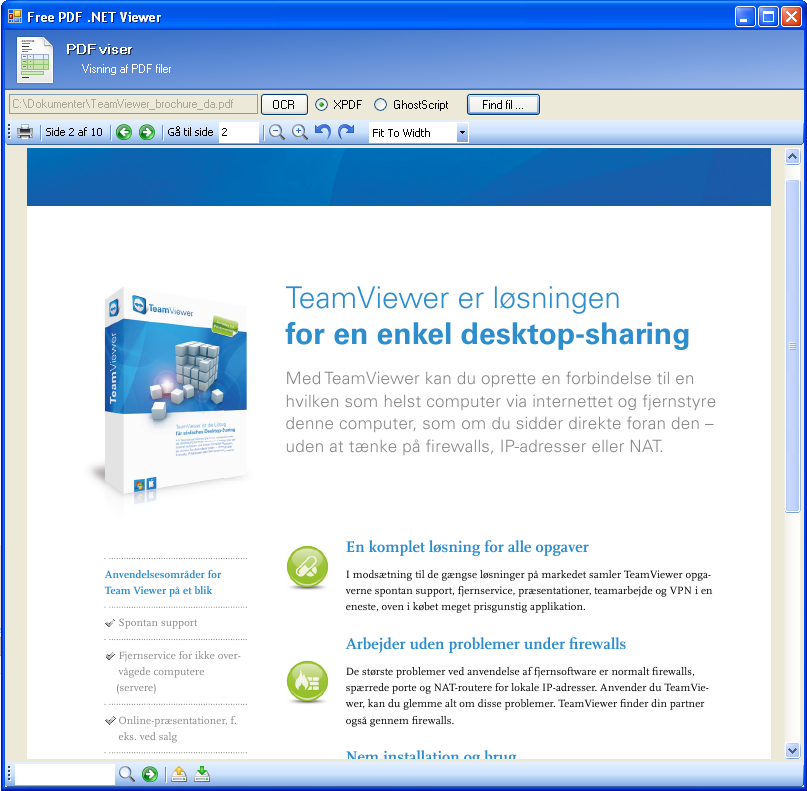
Task: Click the Gå til side page number field
Action: coord(238,132)
